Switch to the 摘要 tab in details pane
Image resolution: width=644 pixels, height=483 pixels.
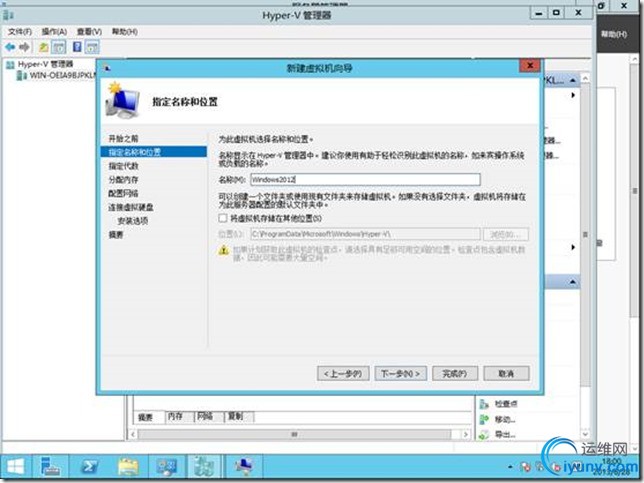[145, 417]
